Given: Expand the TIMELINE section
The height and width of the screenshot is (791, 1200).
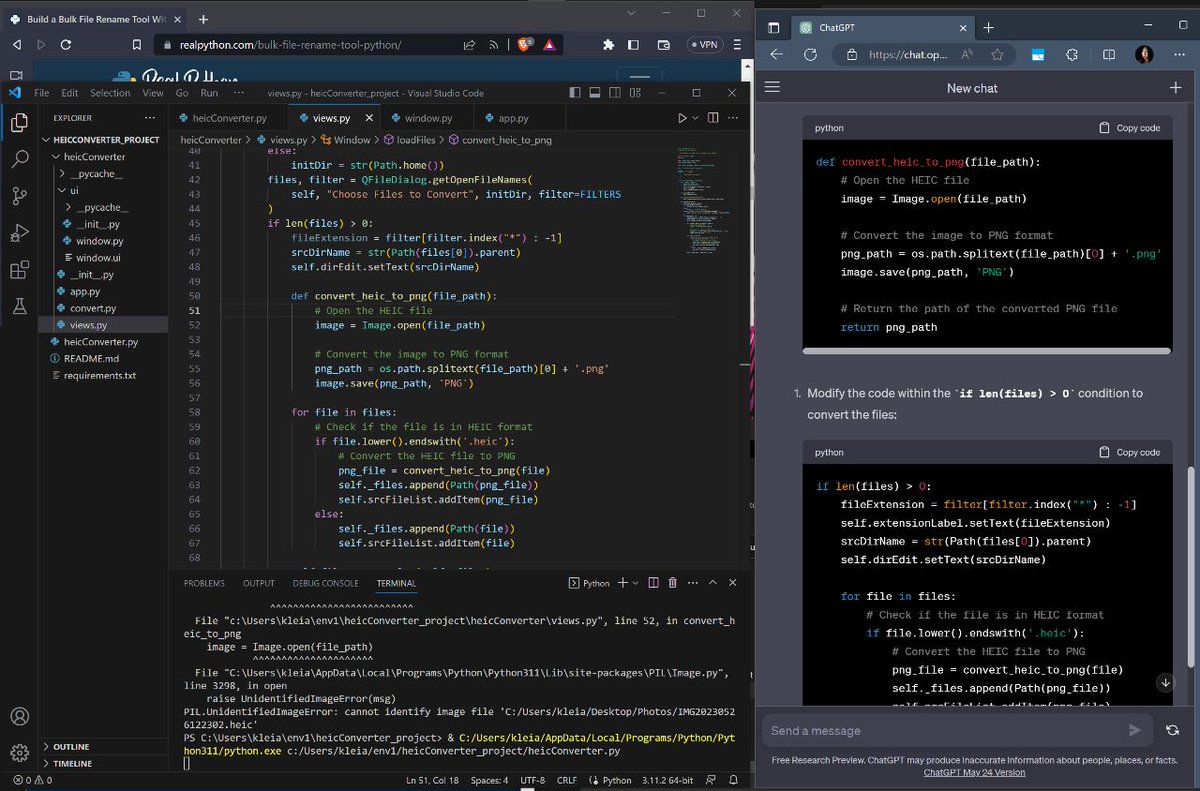Looking at the screenshot, I should point(46,764).
